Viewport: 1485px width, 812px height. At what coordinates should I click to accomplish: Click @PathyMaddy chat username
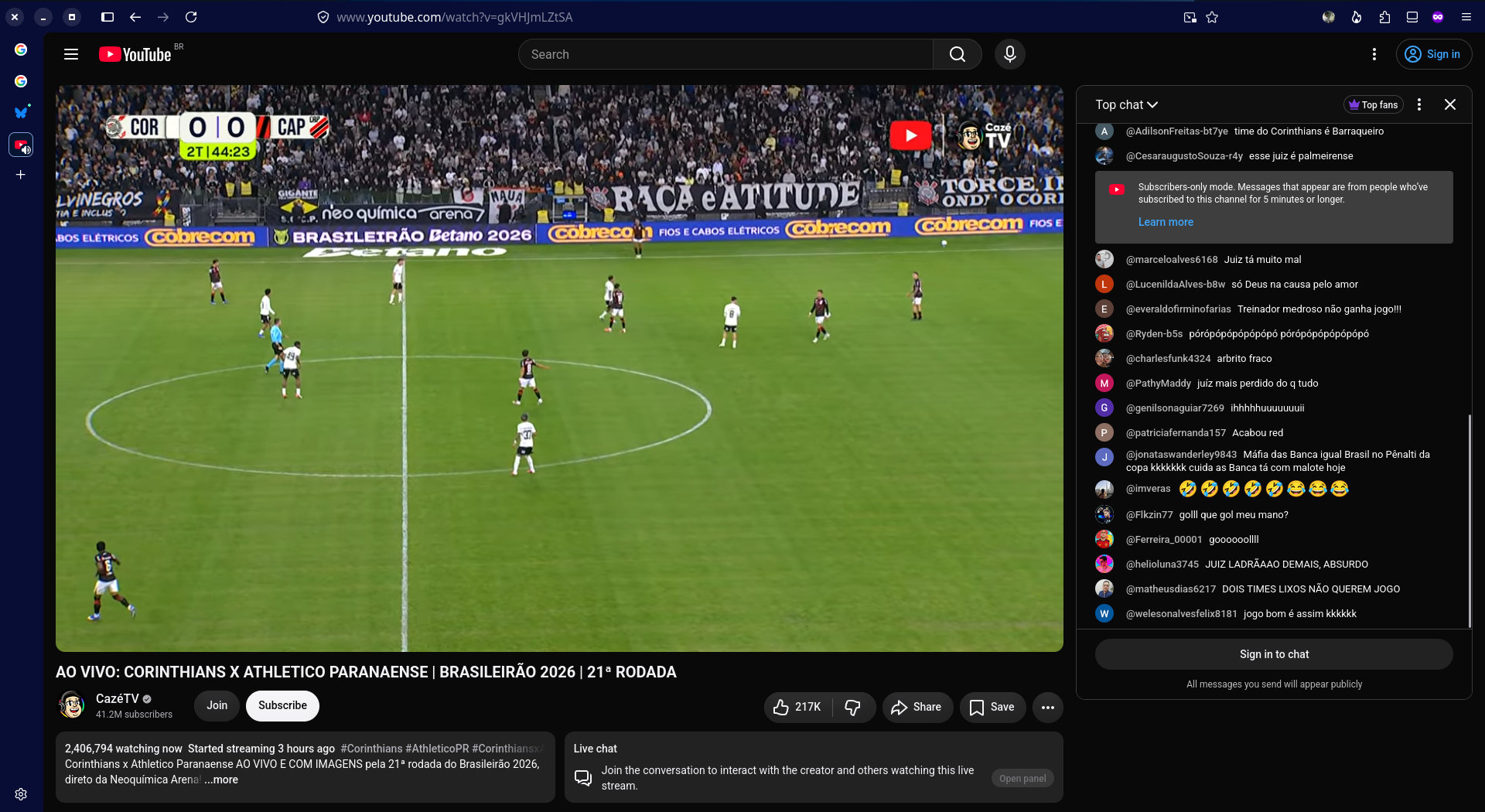(x=1159, y=384)
